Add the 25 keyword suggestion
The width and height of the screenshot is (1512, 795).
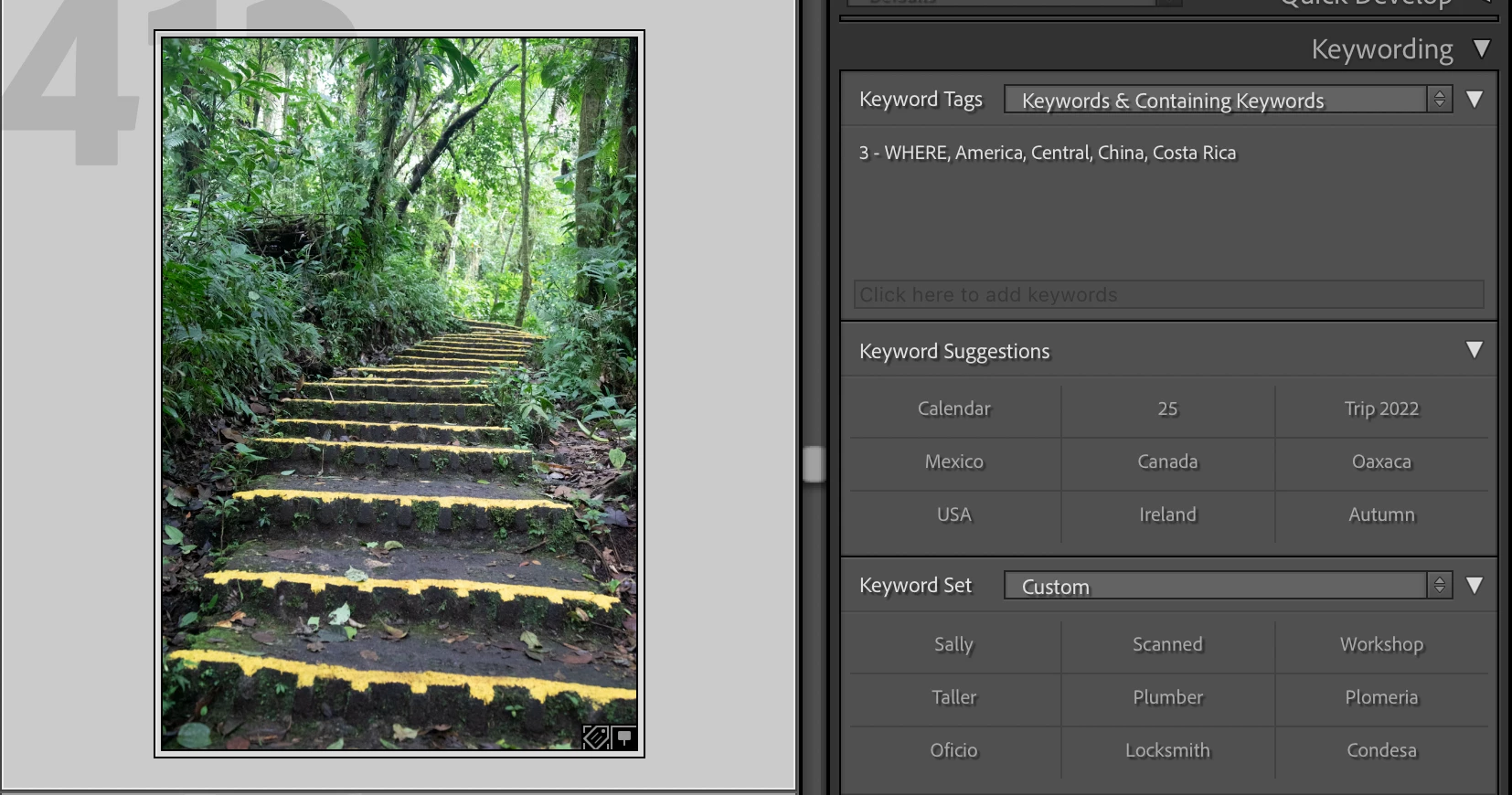pyautogui.click(x=1167, y=408)
